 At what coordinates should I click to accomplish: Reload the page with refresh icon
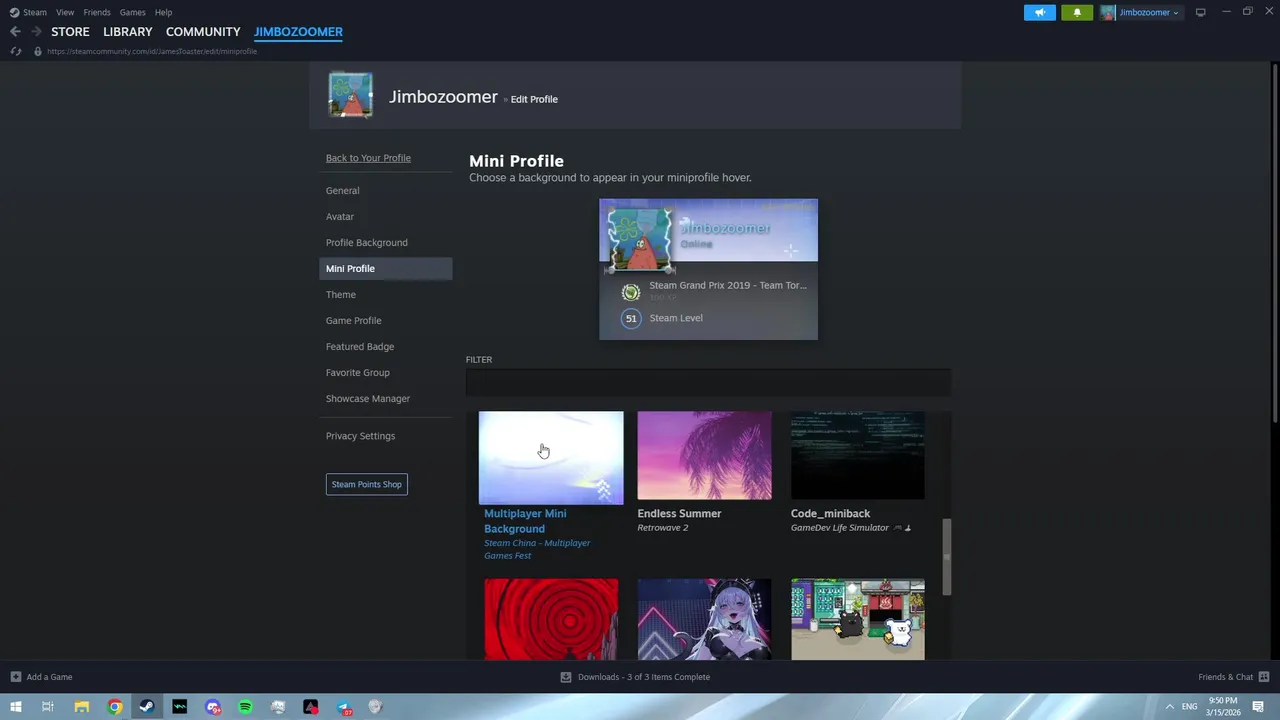tap(15, 51)
